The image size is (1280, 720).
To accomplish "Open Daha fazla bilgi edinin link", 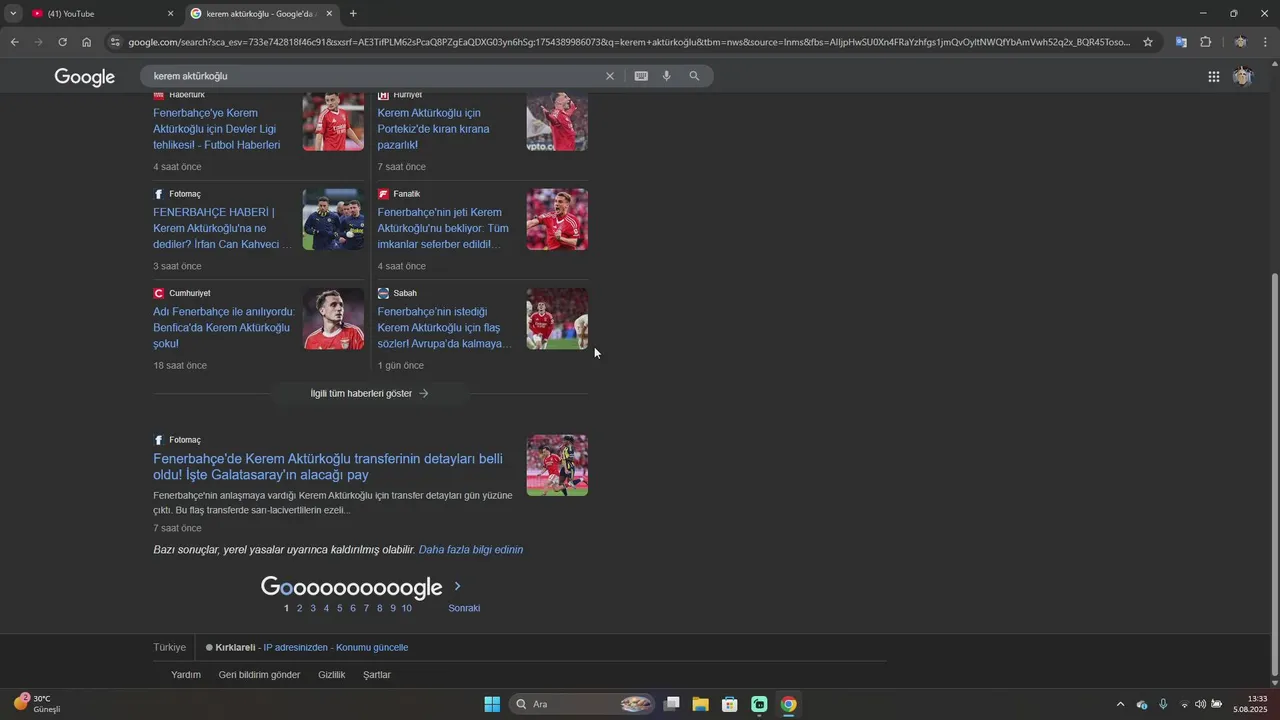I will click(471, 550).
